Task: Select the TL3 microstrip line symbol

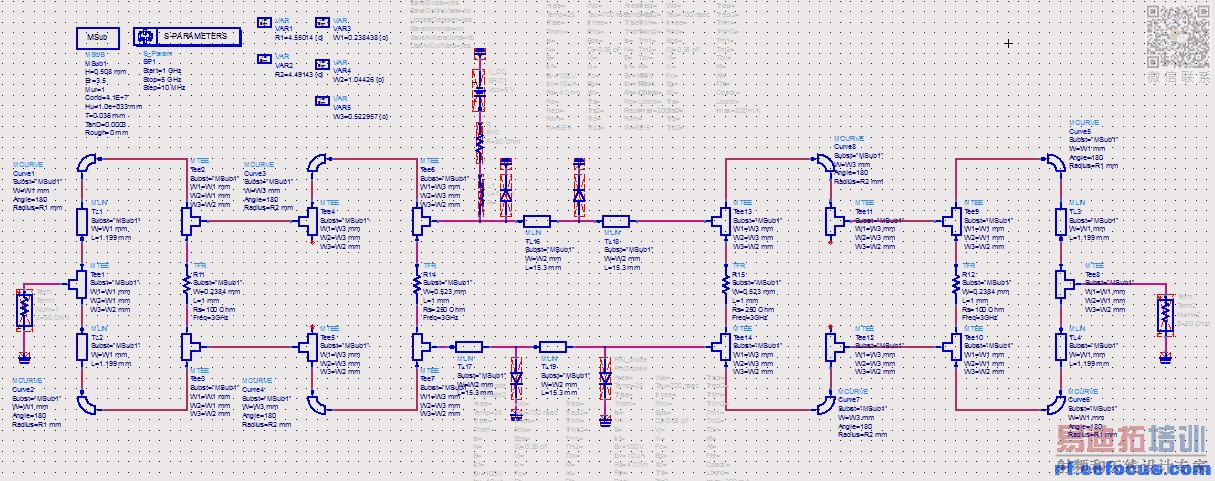Action: point(1062,220)
